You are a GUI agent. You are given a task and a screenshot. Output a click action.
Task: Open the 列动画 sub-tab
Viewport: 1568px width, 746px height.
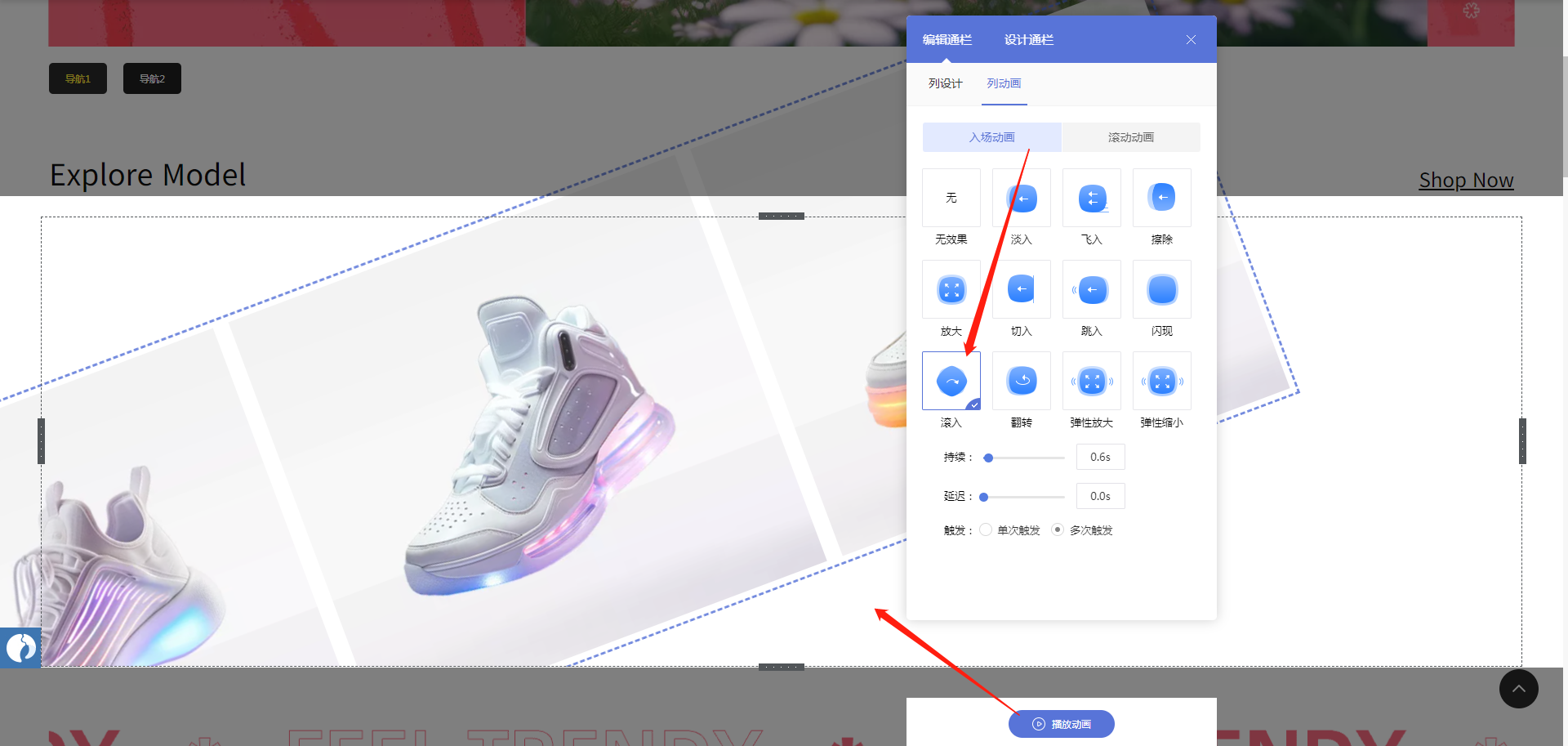tap(1004, 83)
